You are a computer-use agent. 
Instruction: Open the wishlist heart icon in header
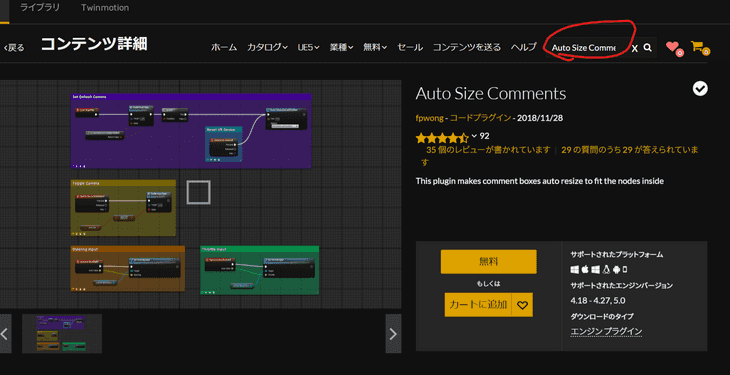click(x=673, y=47)
